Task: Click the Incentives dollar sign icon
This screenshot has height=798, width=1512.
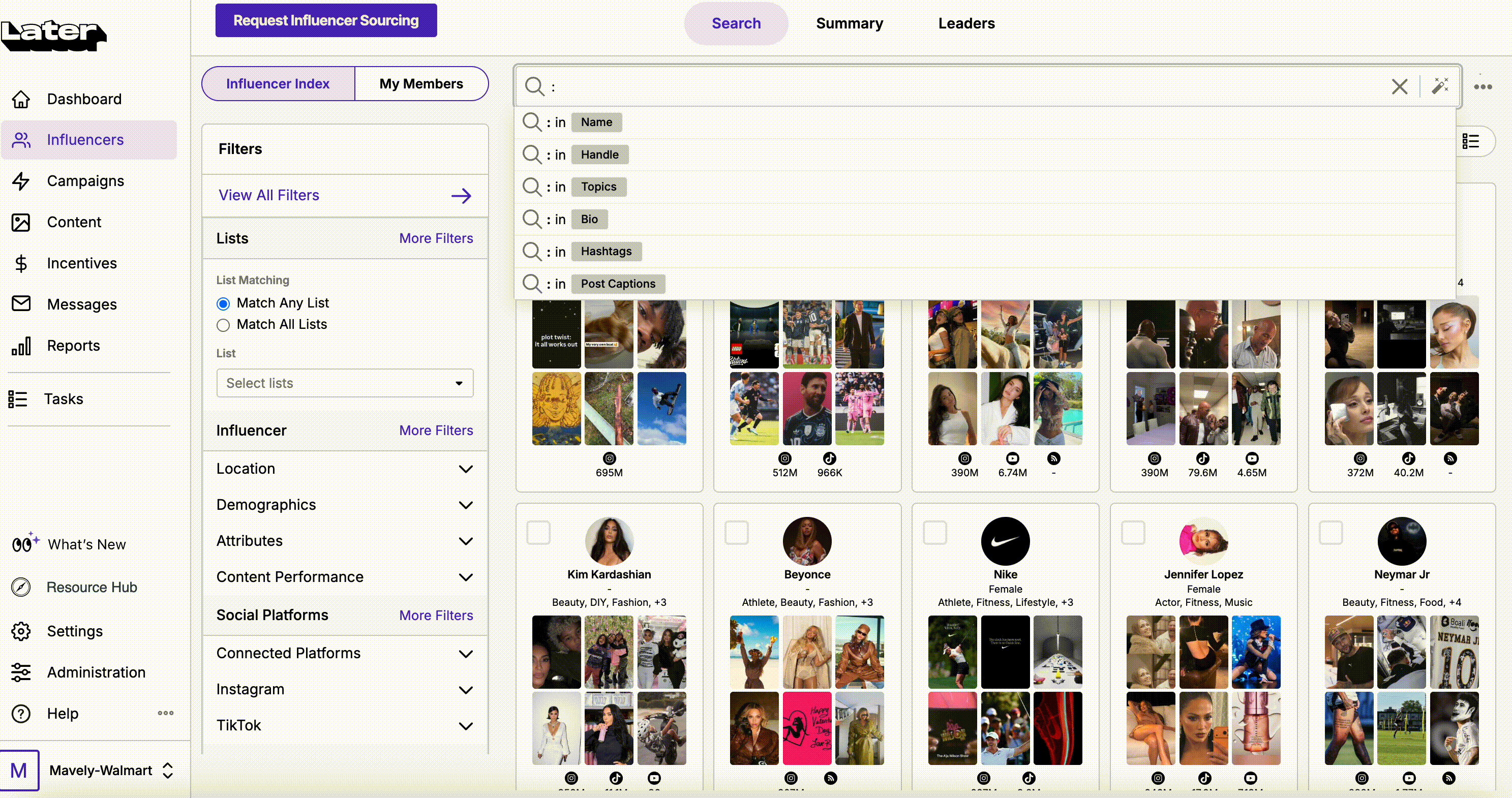Action: 21,263
